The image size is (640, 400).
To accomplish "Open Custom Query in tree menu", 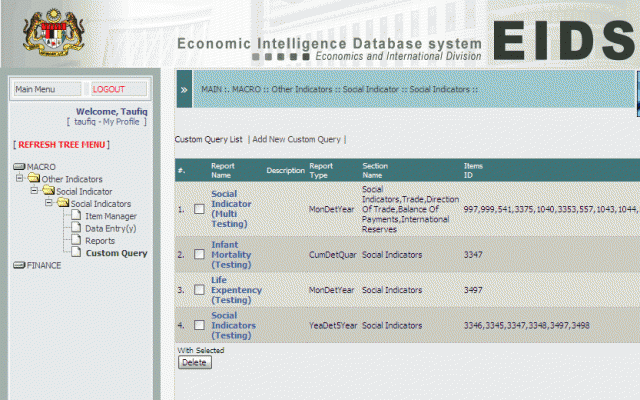I will 116,253.
